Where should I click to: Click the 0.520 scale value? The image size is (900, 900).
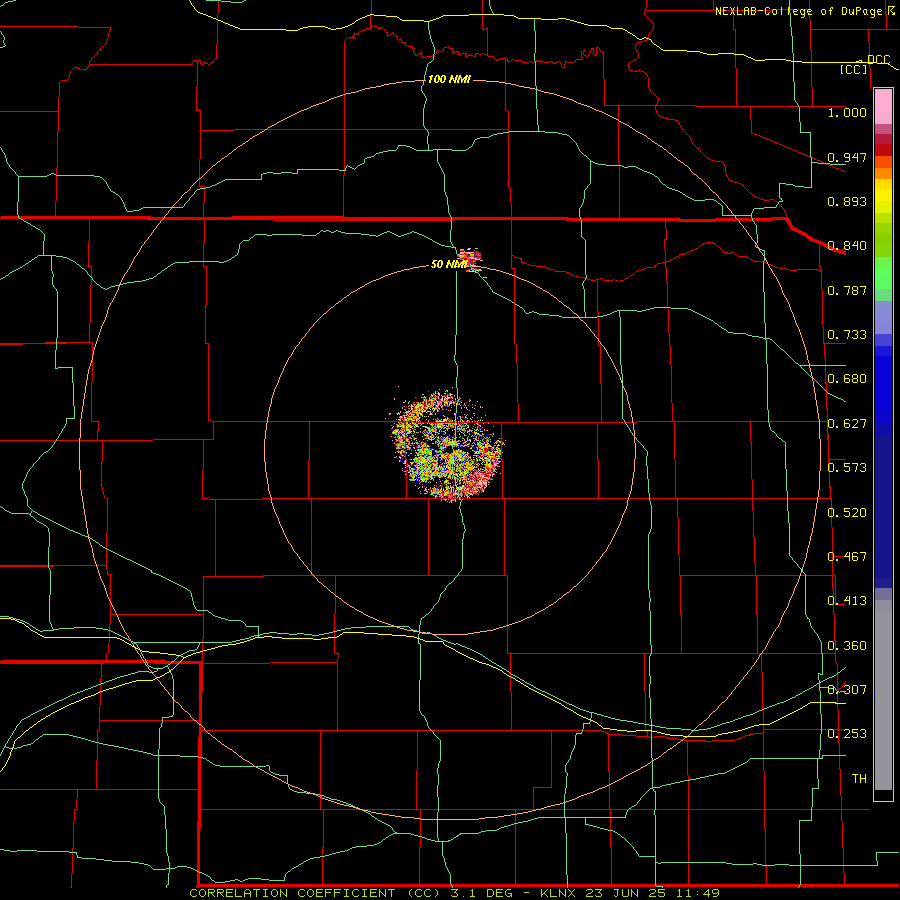(847, 513)
